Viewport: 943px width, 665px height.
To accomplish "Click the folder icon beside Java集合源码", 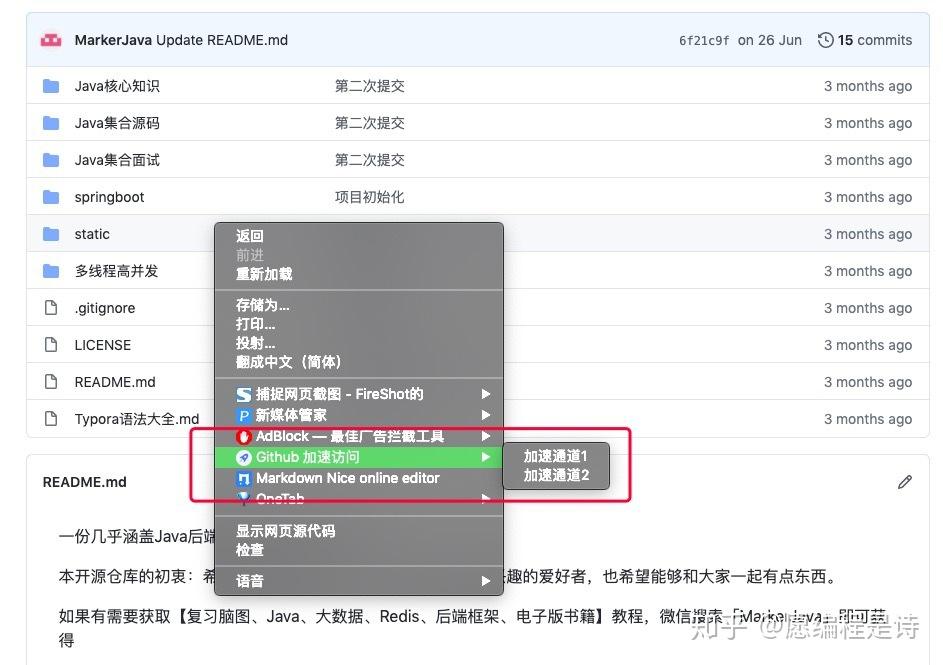I will [x=51, y=123].
